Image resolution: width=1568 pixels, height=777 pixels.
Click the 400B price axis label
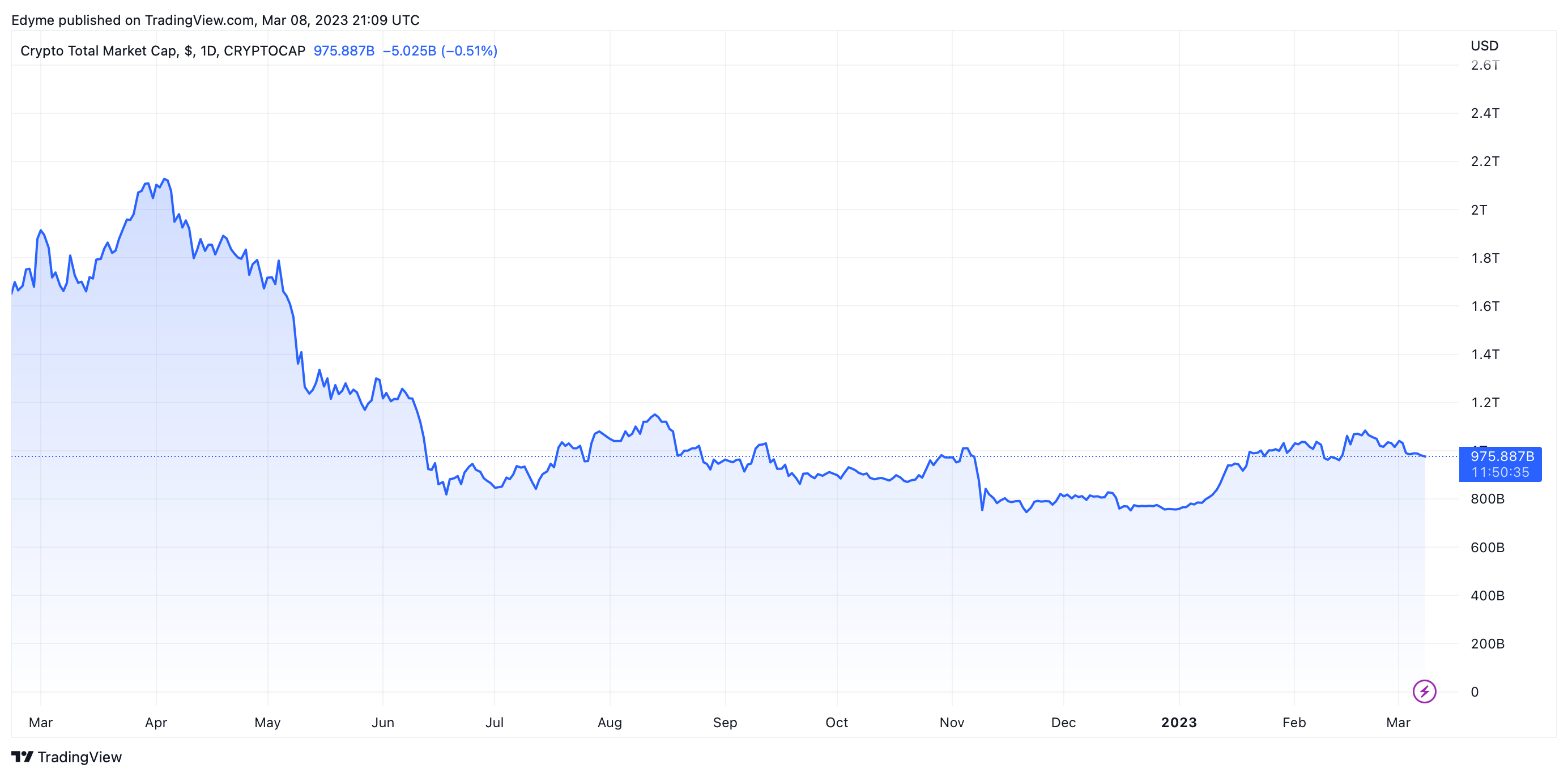[x=1487, y=596]
